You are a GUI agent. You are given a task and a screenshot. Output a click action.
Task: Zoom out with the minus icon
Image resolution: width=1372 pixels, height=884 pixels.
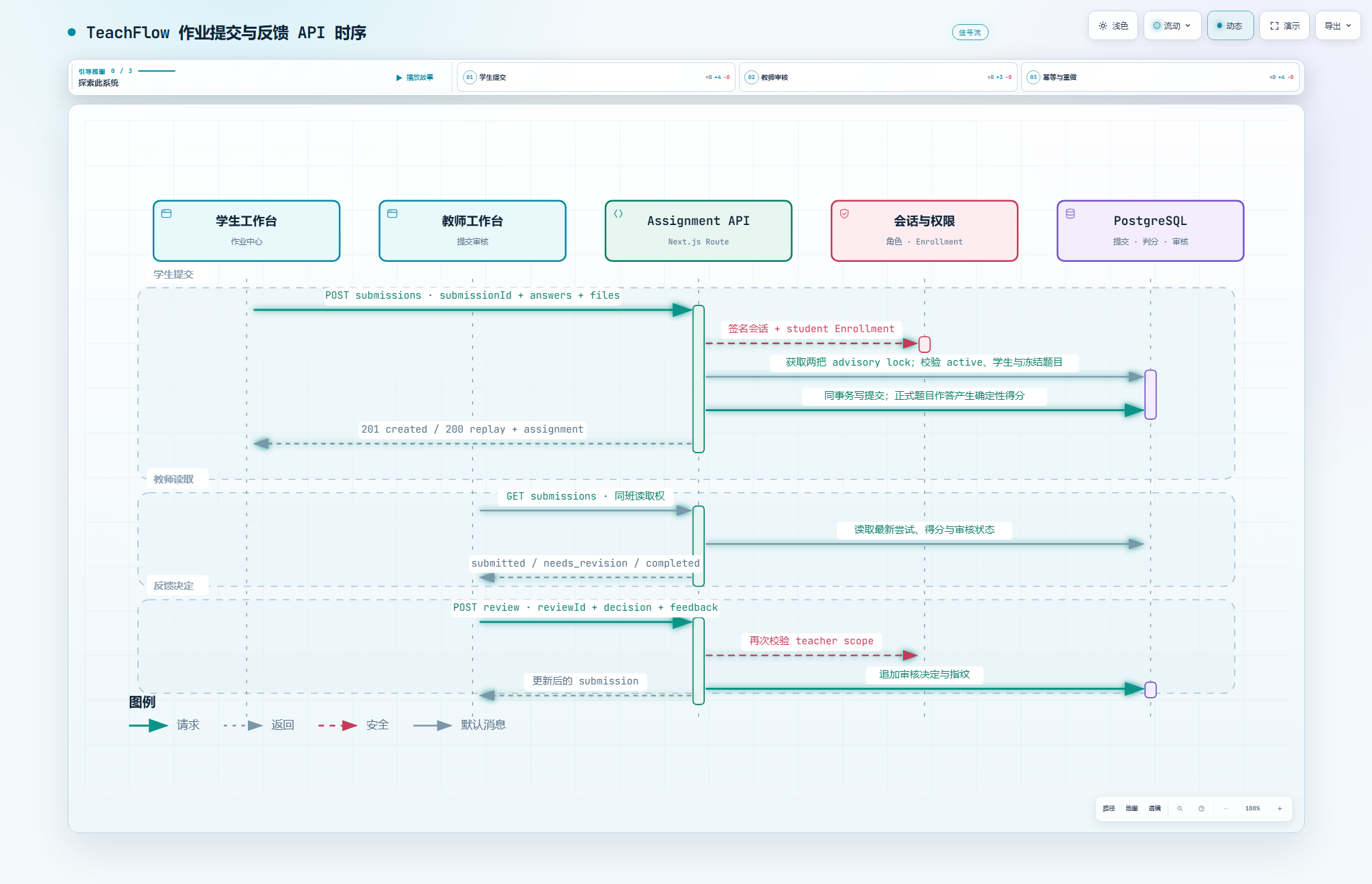click(x=1225, y=808)
